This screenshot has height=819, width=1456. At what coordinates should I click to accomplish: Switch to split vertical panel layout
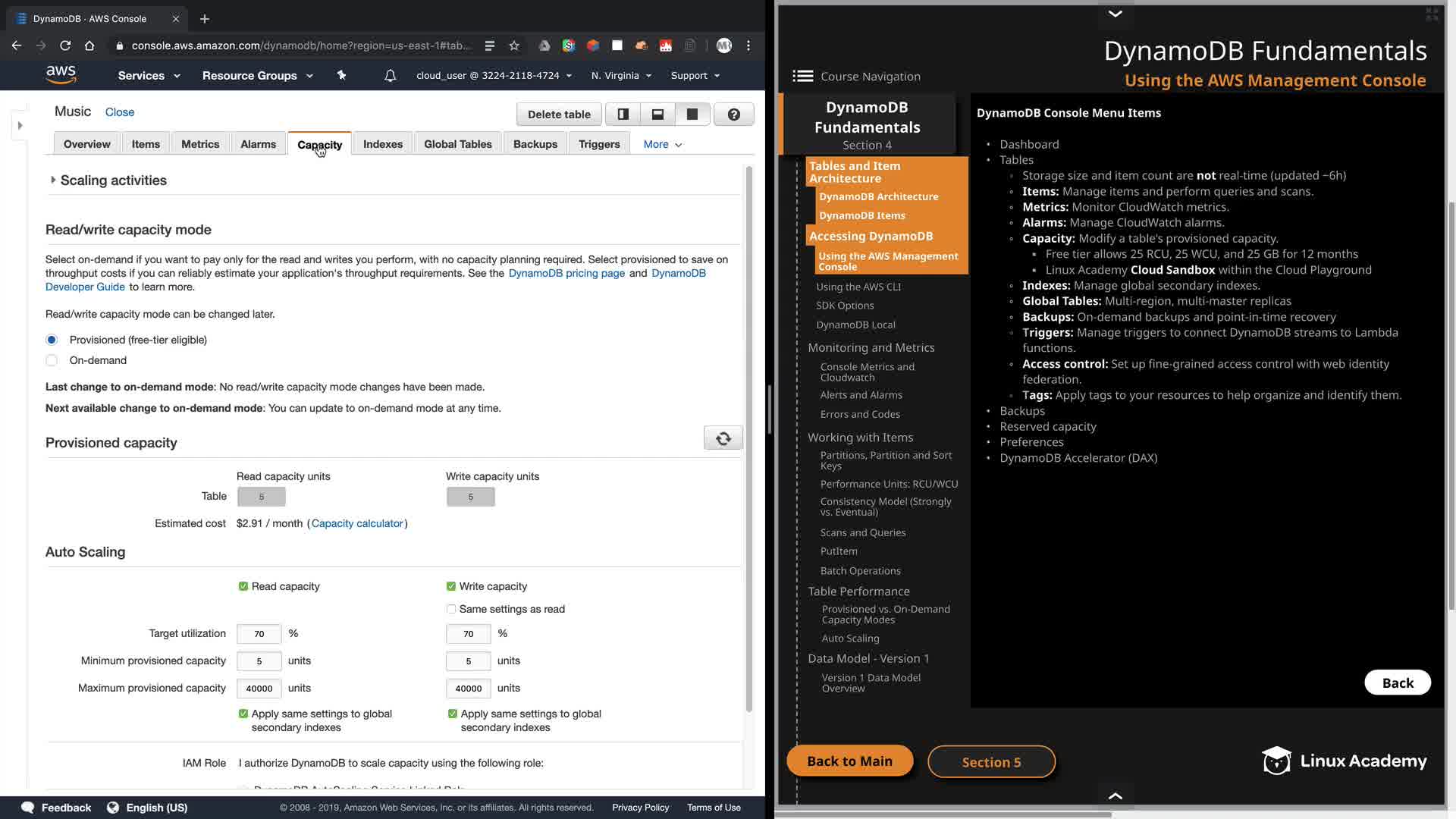pos(623,115)
